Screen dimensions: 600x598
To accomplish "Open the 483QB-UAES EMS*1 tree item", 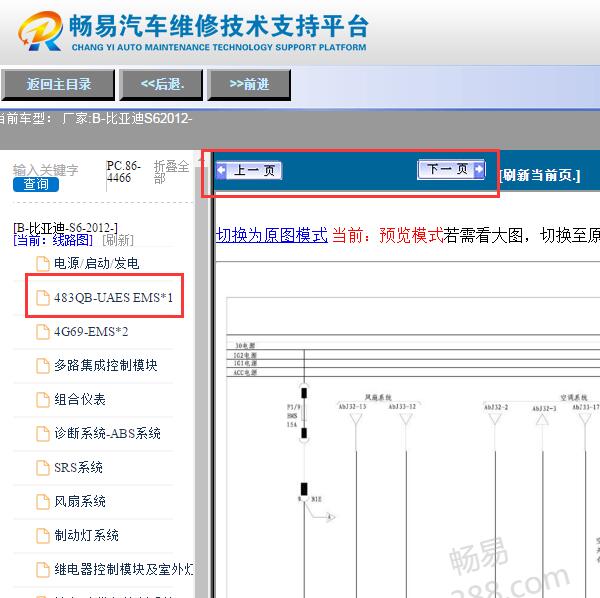I will pyautogui.click(x=113, y=298).
